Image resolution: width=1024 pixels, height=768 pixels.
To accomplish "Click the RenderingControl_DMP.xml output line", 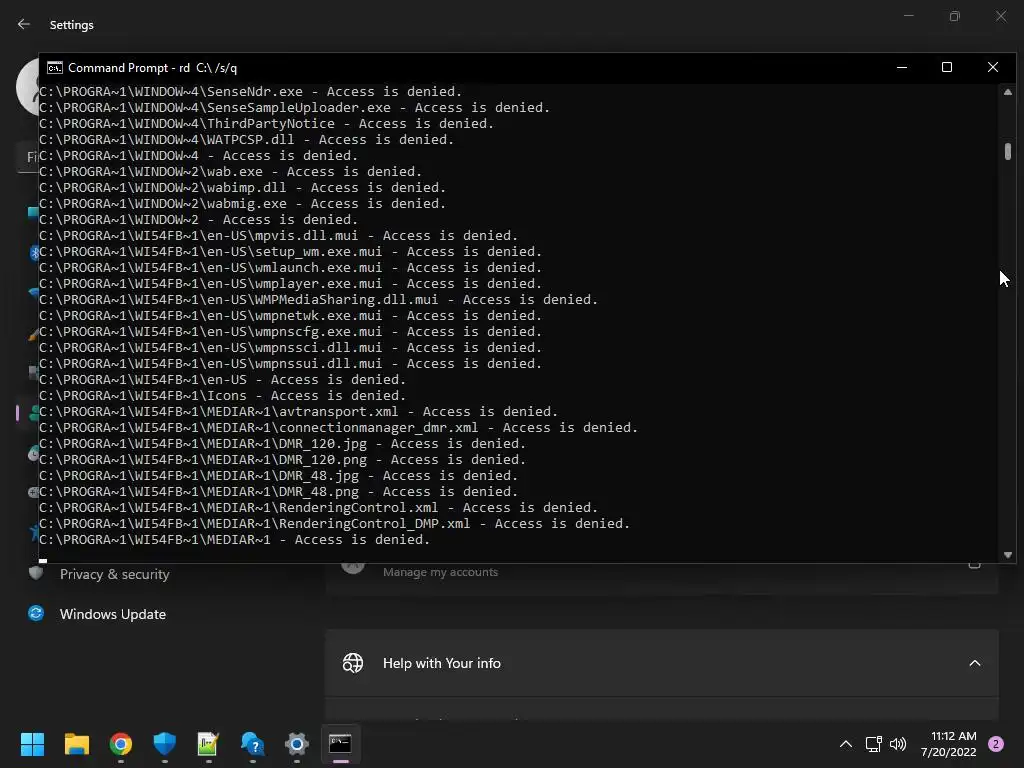I will coord(334,523).
